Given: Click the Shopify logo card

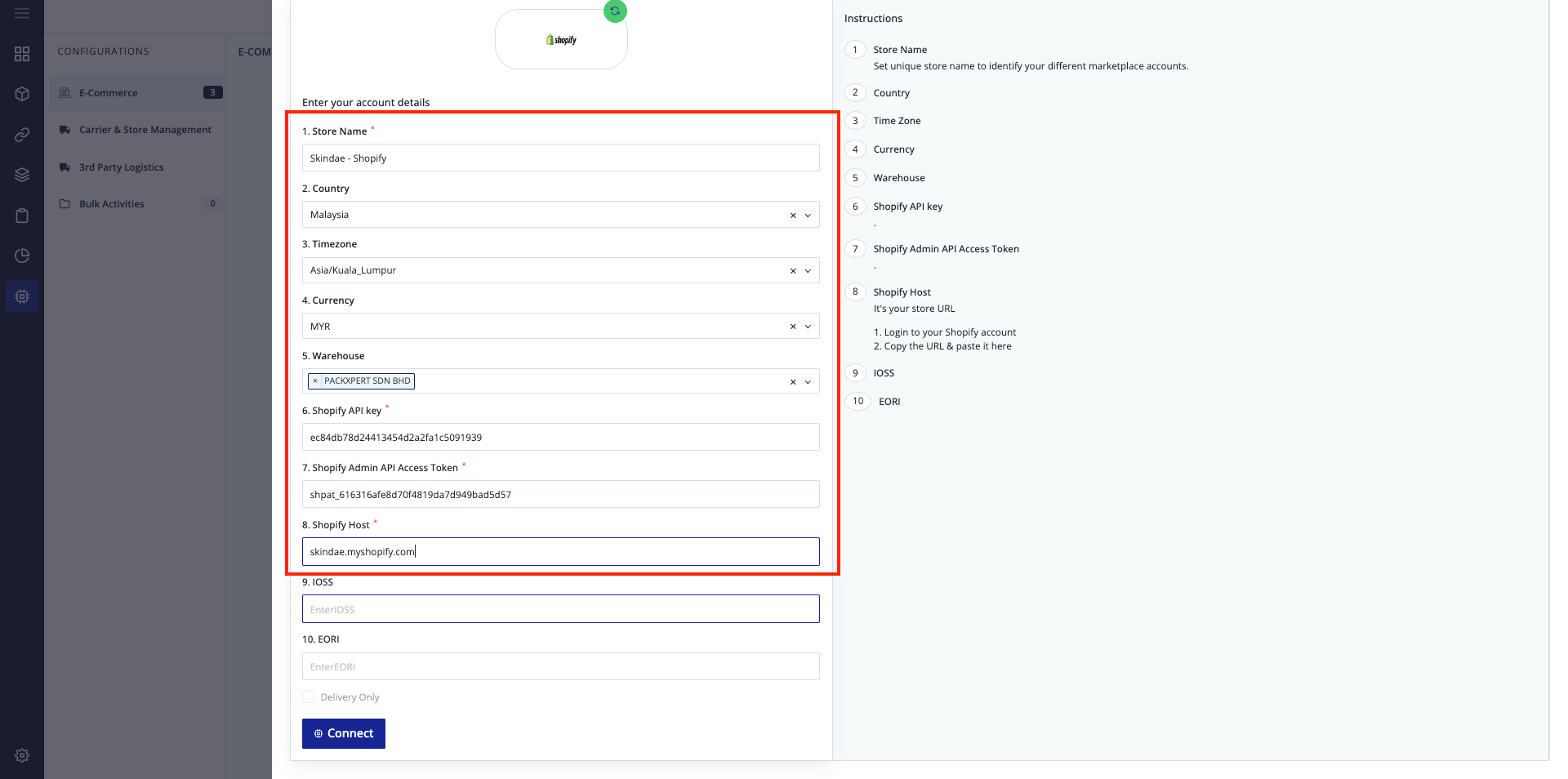Looking at the screenshot, I should point(561,40).
